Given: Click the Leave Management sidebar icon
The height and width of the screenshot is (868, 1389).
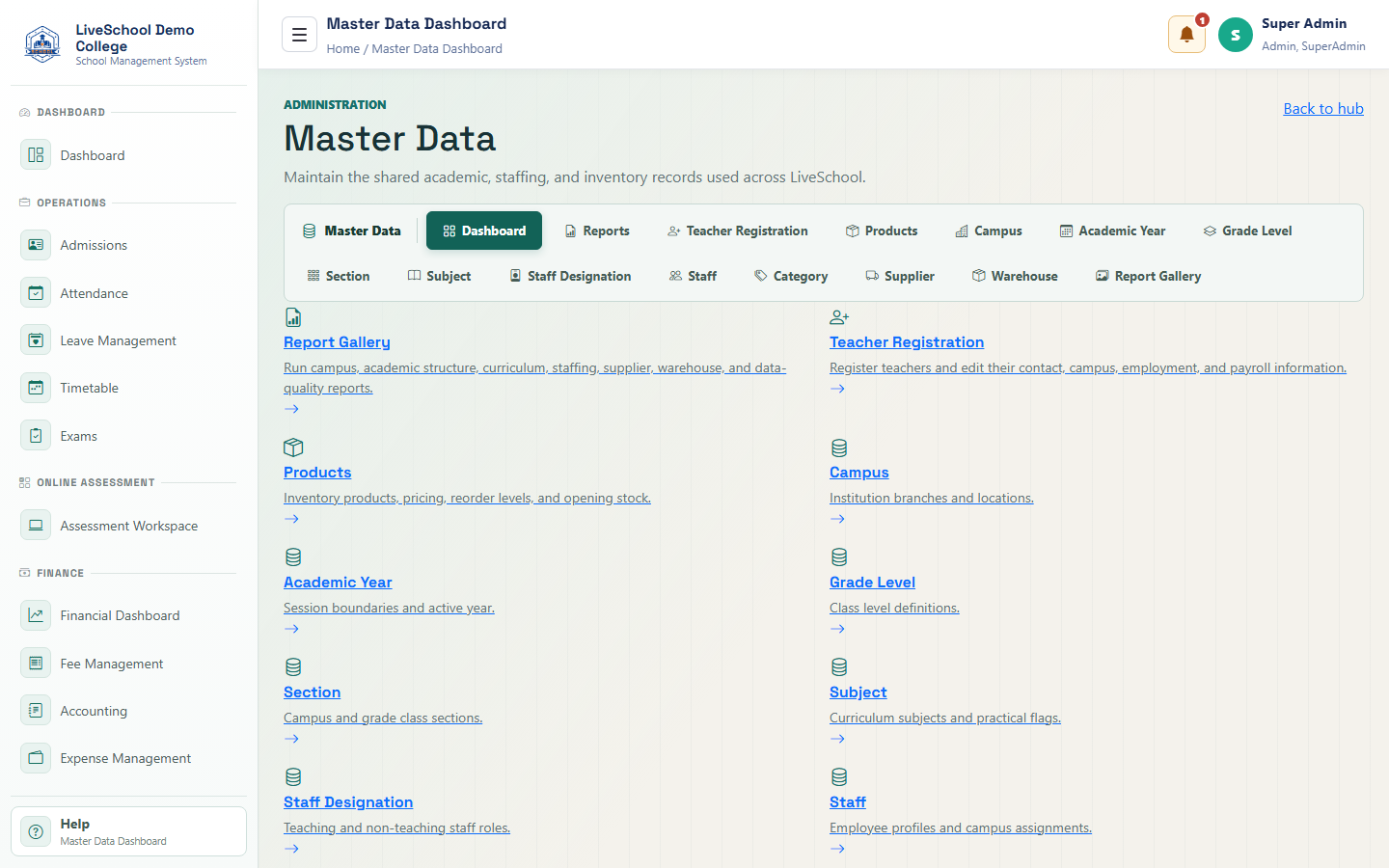Looking at the screenshot, I should [x=36, y=340].
